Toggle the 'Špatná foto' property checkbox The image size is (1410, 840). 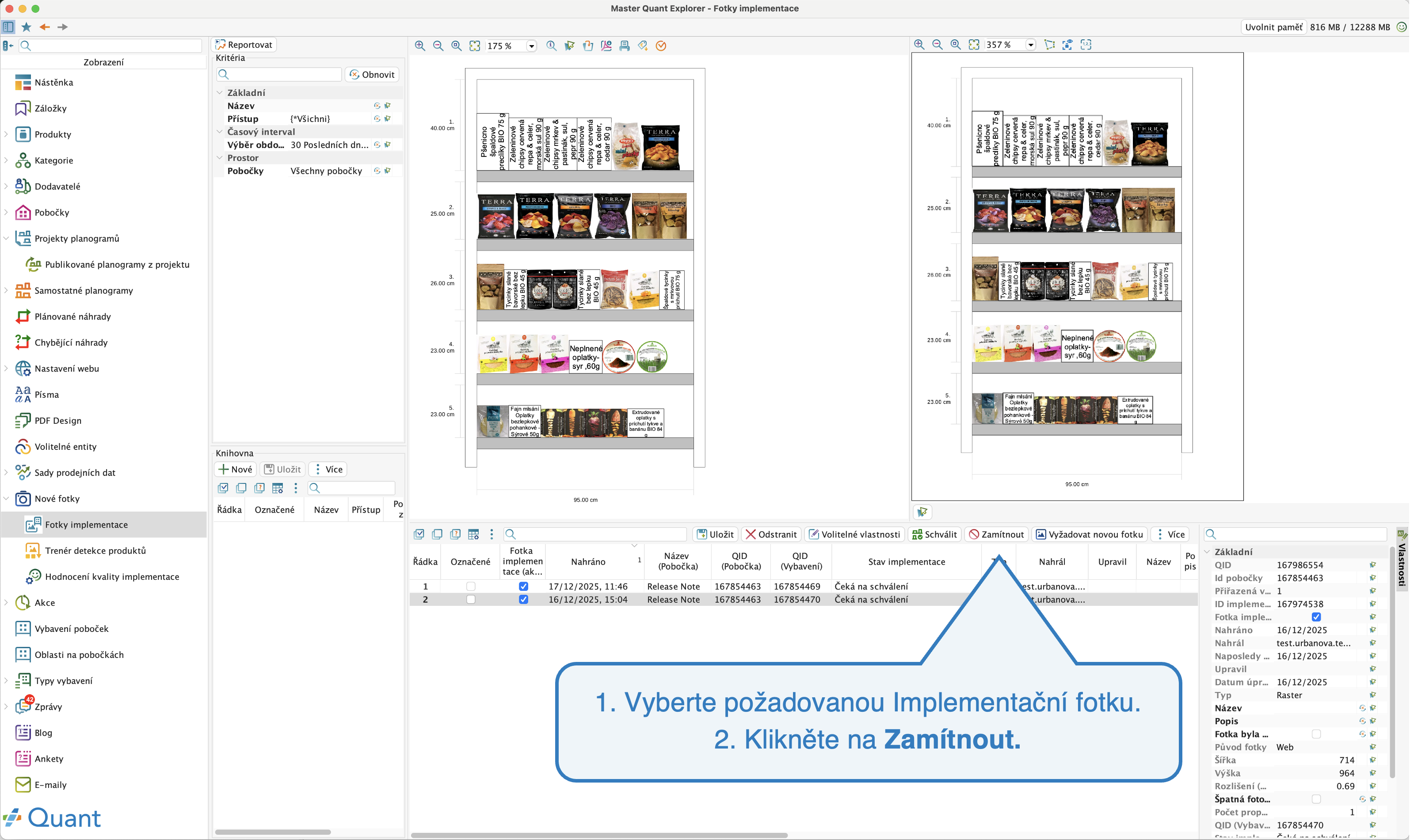[1317, 799]
